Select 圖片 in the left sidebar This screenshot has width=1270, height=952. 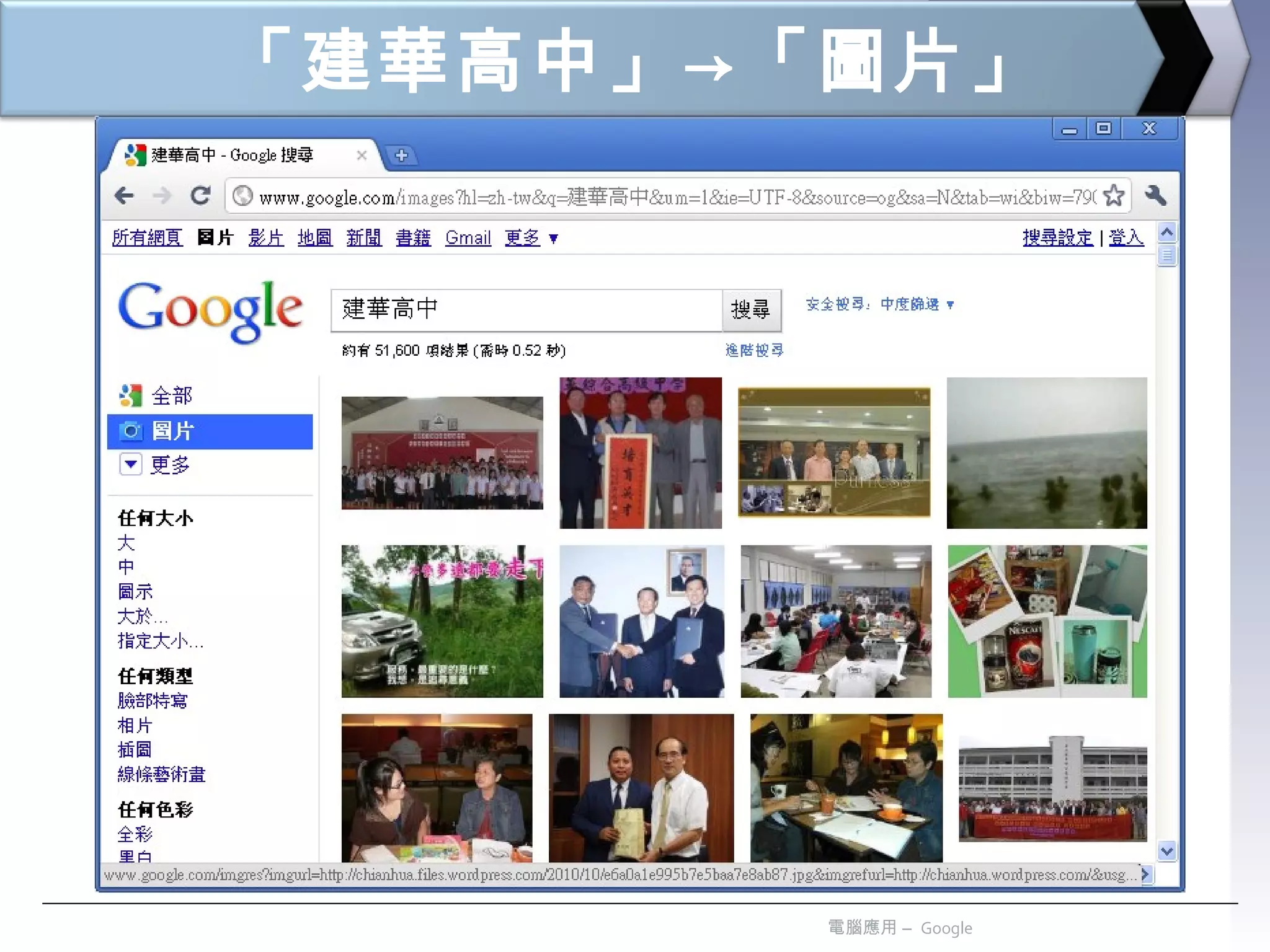210,431
